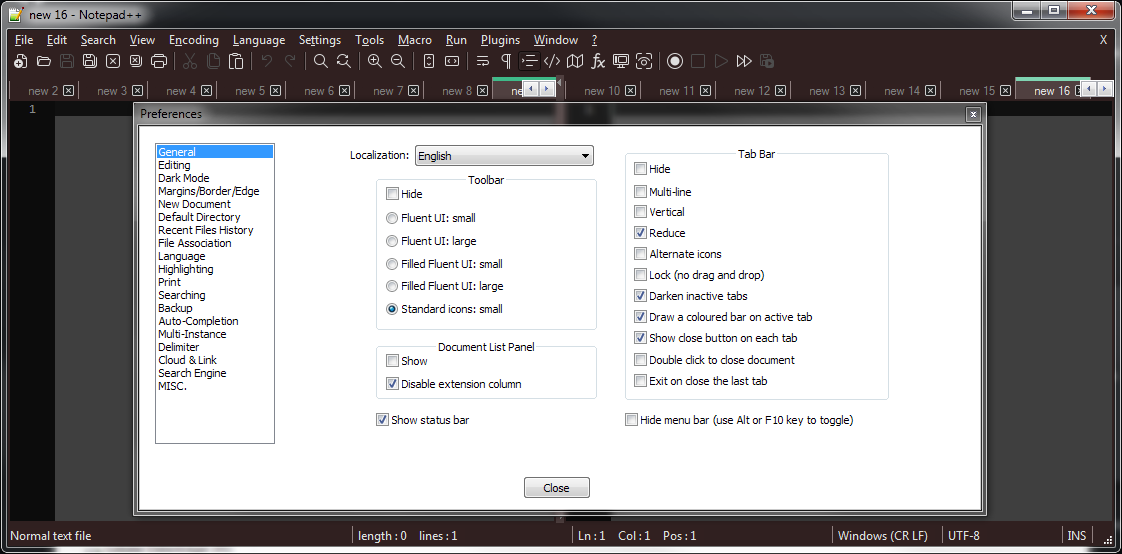Toggle synchronize vertical scrolling icon

click(429, 61)
